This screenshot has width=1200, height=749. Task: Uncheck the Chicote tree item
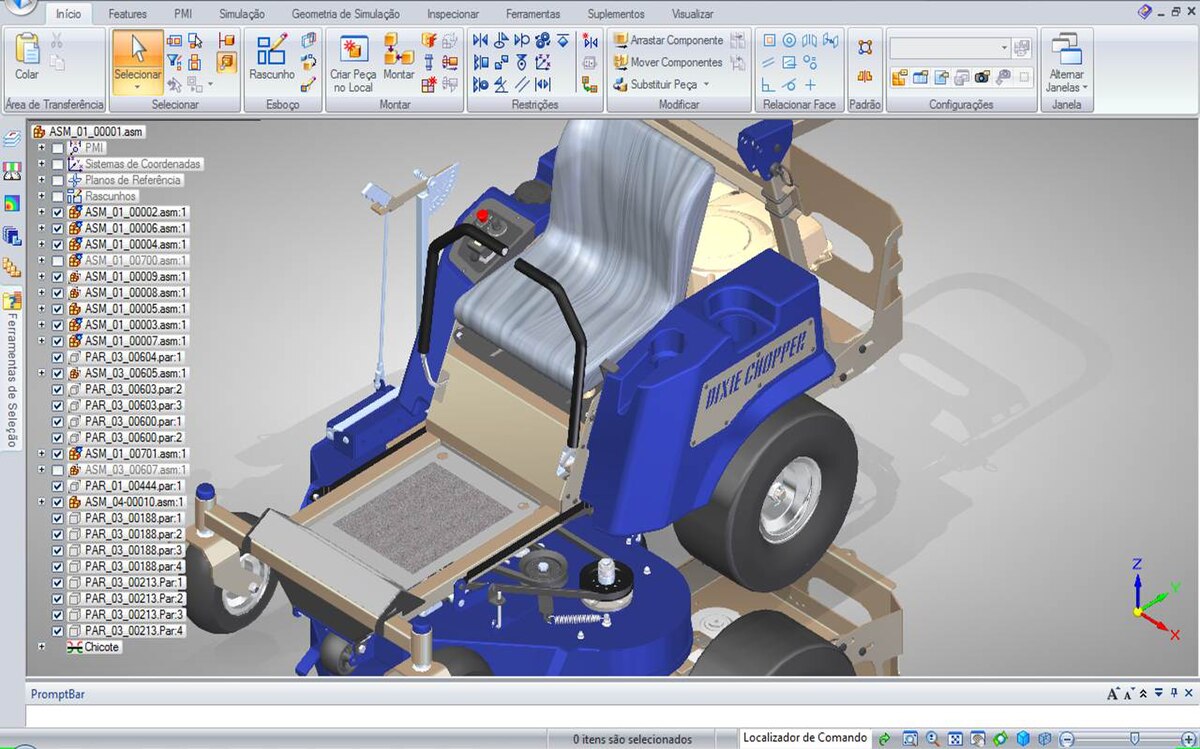57,647
